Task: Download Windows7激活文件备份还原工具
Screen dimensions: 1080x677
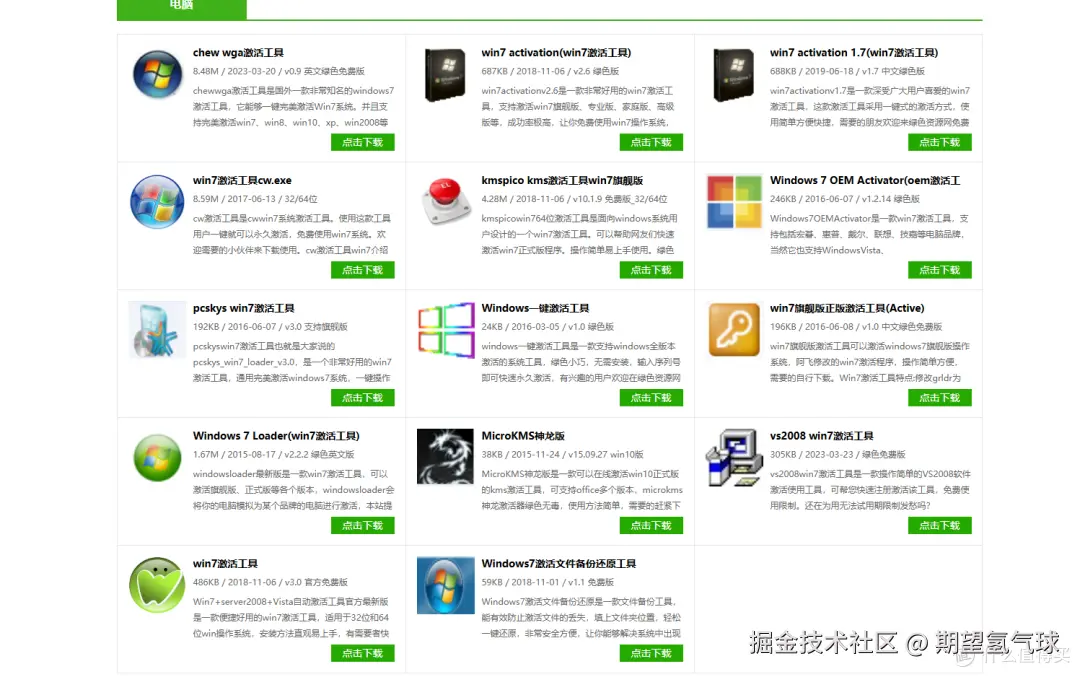Action: pyautogui.click(x=651, y=654)
